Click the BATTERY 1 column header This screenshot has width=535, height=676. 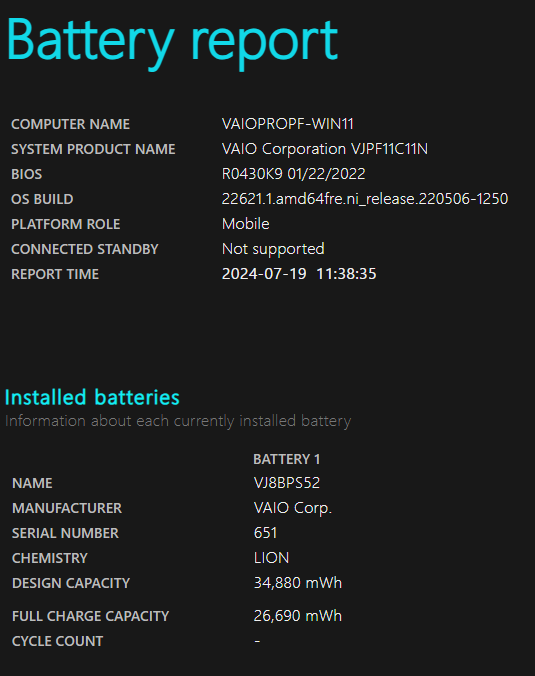[287, 459]
